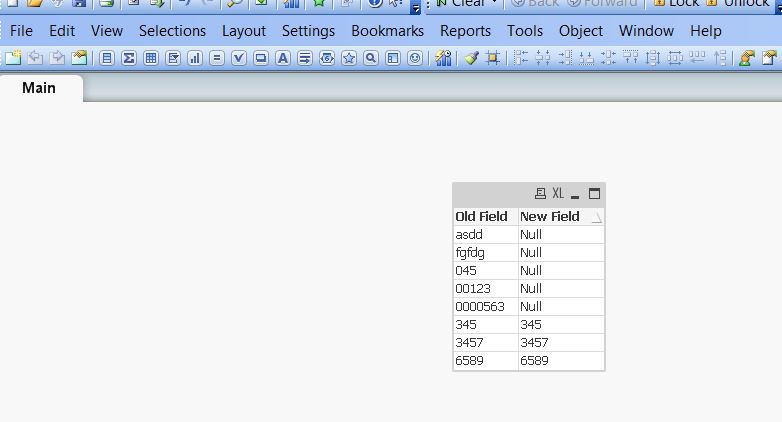Create a Button object
The height and width of the screenshot is (422, 782).
click(x=260, y=58)
